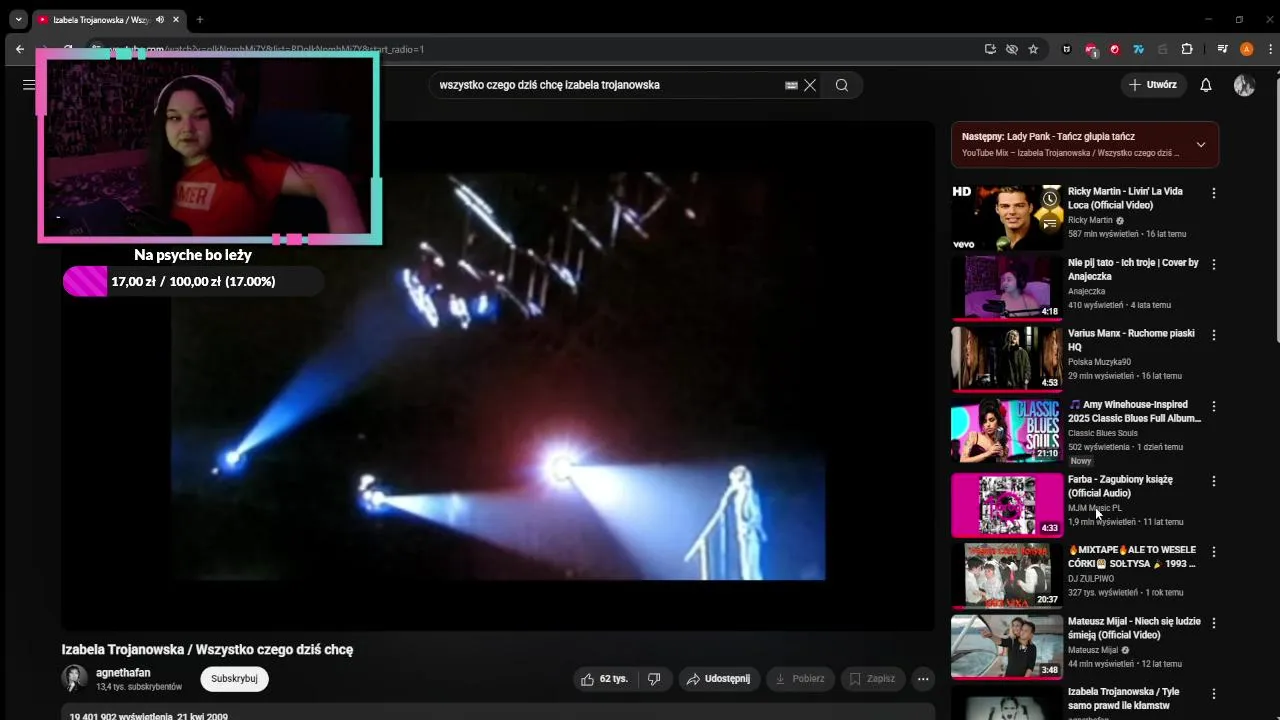Open options menu for Tyle samo prawd video
The height and width of the screenshot is (720, 1280).
pos(1214,694)
